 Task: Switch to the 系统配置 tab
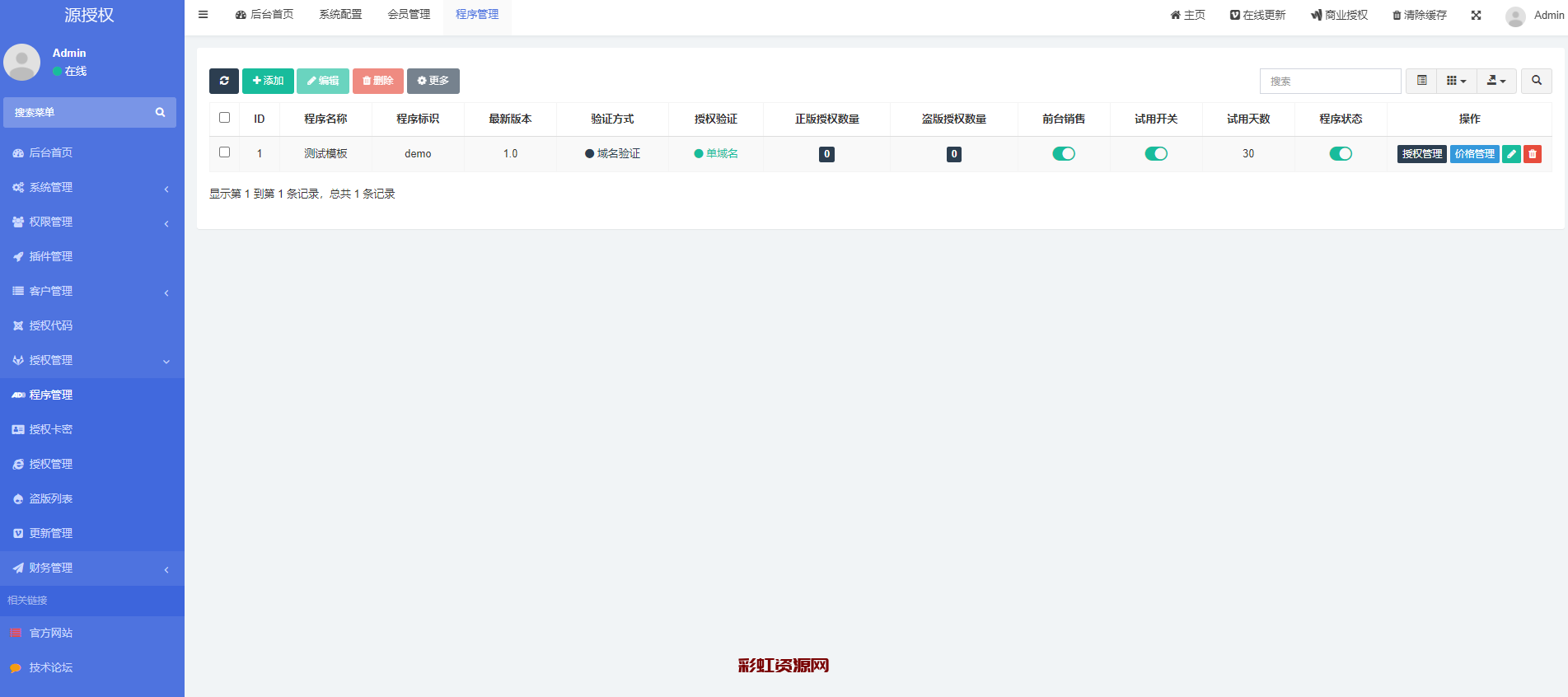[x=340, y=15]
